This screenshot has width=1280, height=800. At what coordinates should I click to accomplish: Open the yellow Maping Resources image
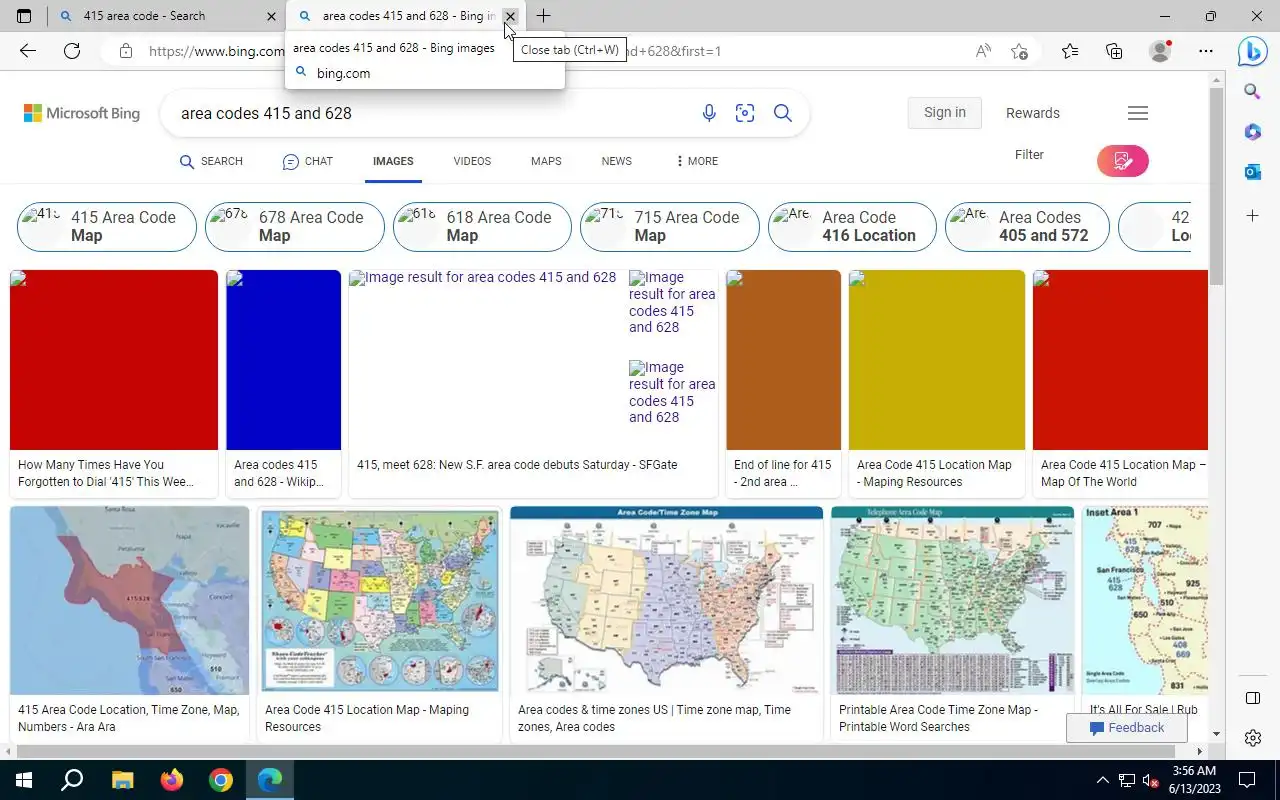[937, 360]
